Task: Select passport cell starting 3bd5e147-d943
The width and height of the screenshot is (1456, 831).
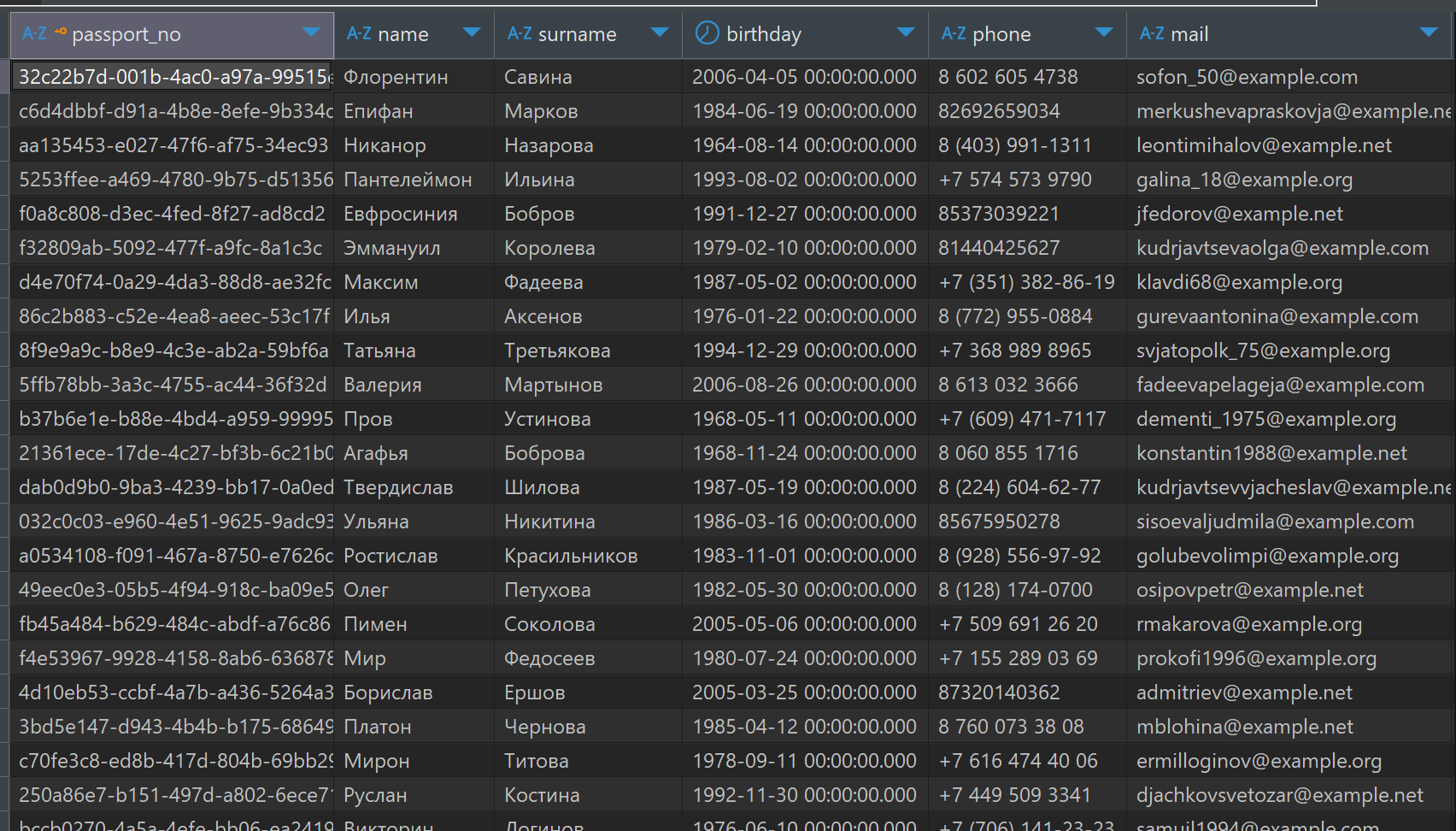Action: click(x=172, y=727)
